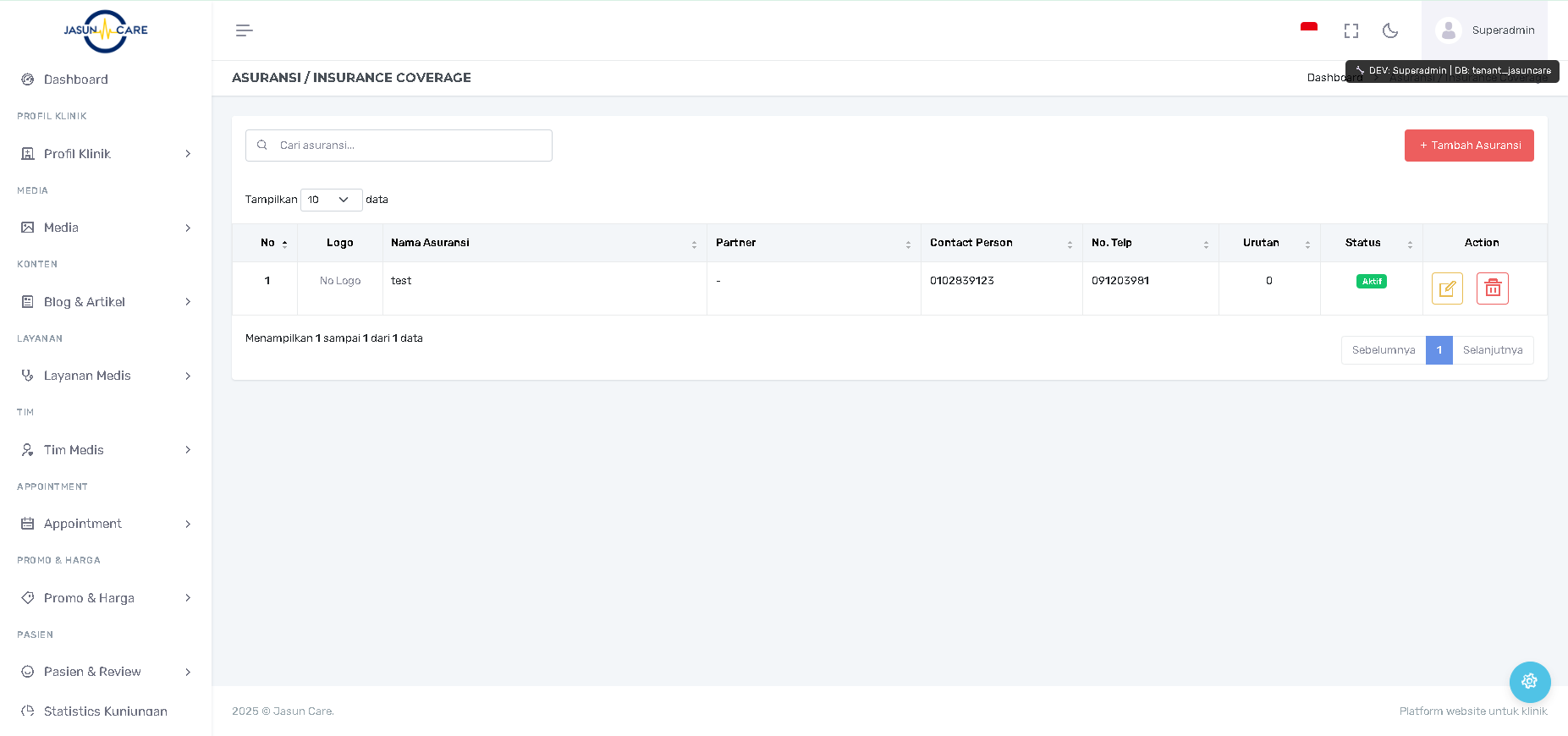Open the Dashboard menu item
The height and width of the screenshot is (736, 1568).
tap(76, 80)
